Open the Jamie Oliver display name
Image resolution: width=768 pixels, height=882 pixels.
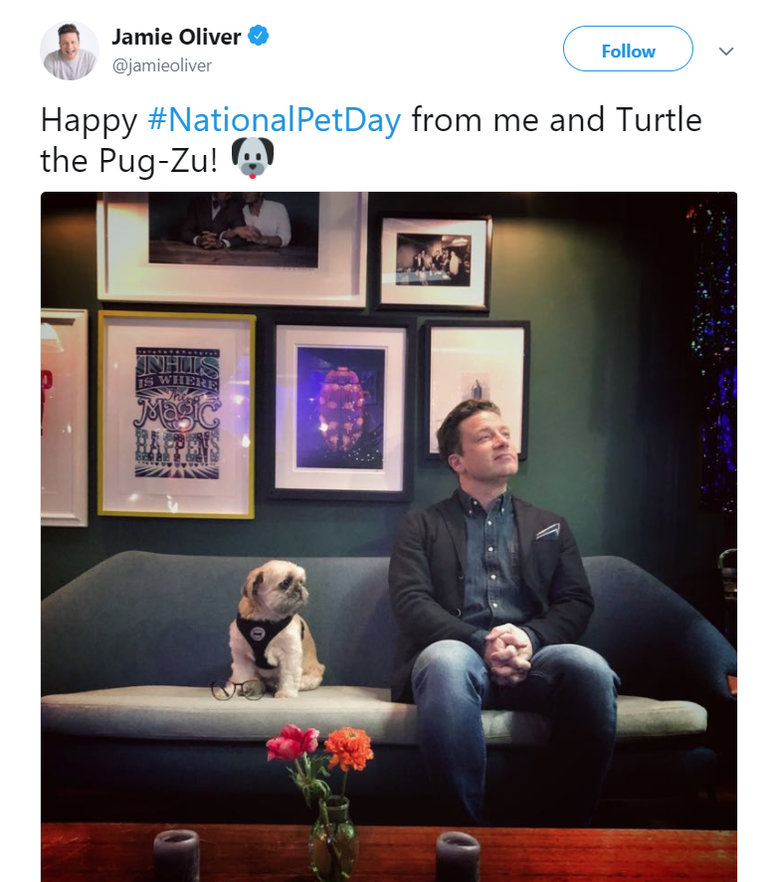click(176, 37)
